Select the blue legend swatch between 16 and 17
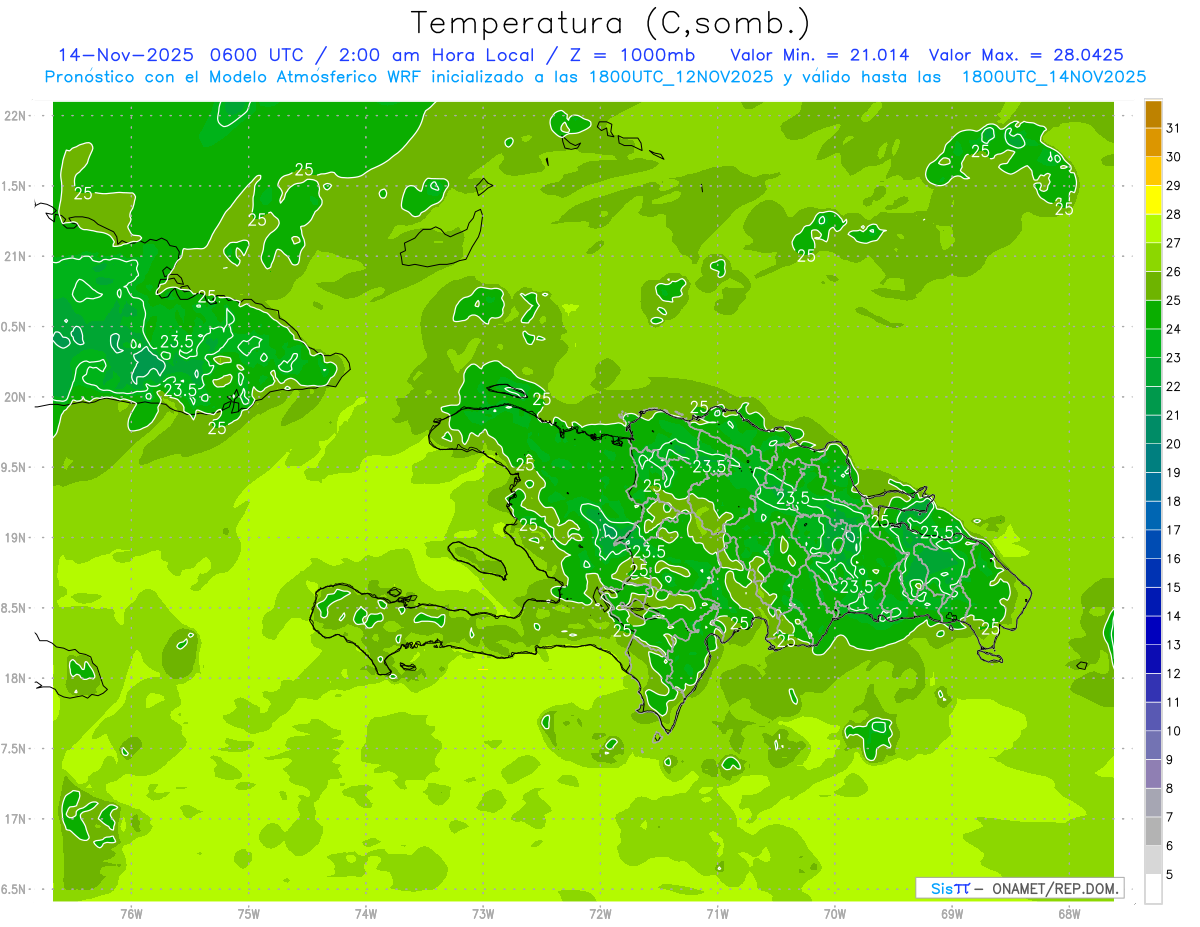The image size is (1200, 927). [x=1153, y=544]
